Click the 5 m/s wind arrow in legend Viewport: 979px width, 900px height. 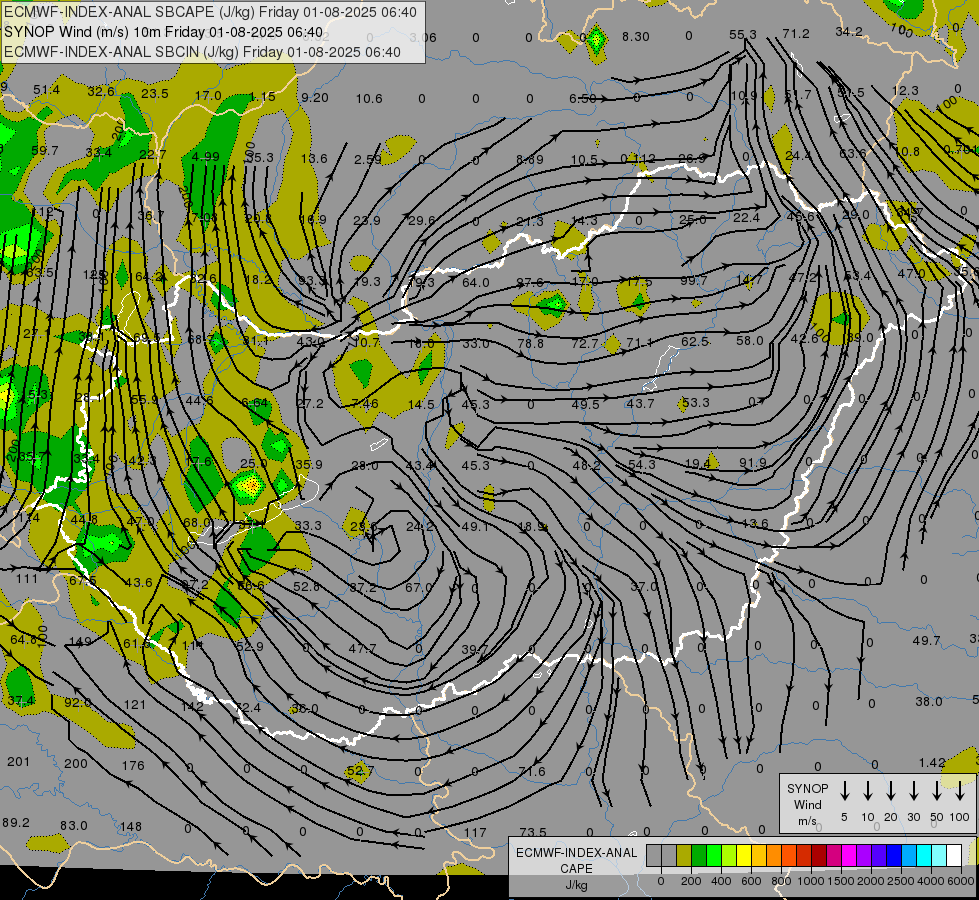pos(844,790)
